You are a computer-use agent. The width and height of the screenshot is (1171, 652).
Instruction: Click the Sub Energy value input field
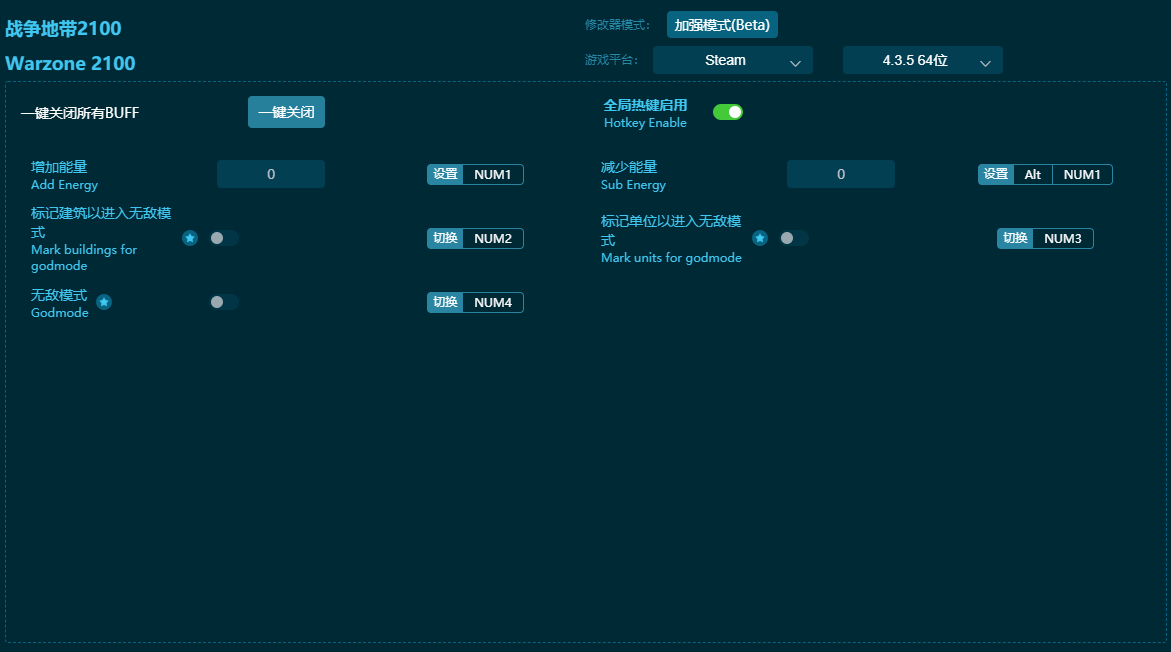click(x=840, y=174)
